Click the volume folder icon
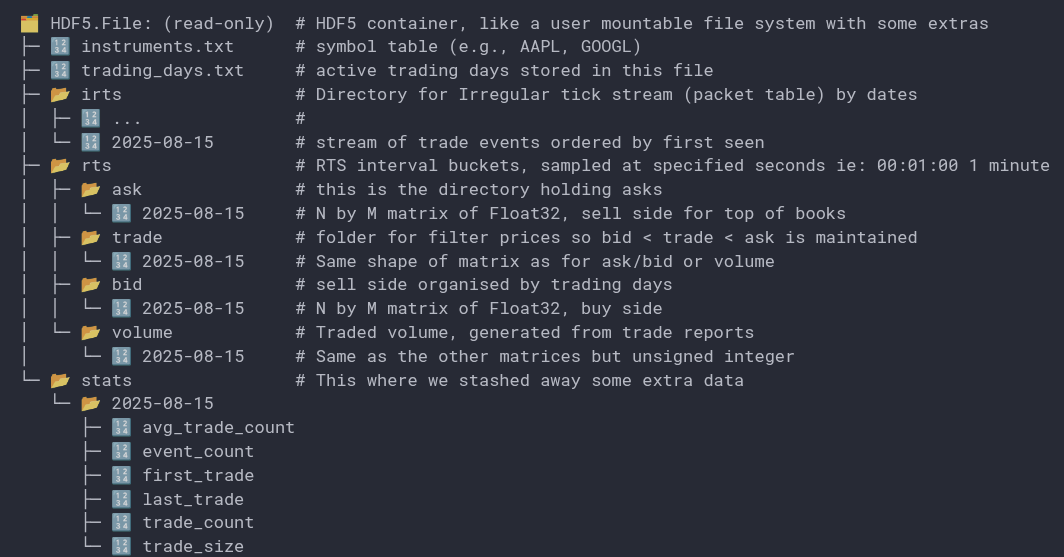Screen dimensions: 1064x557 coord(91,333)
